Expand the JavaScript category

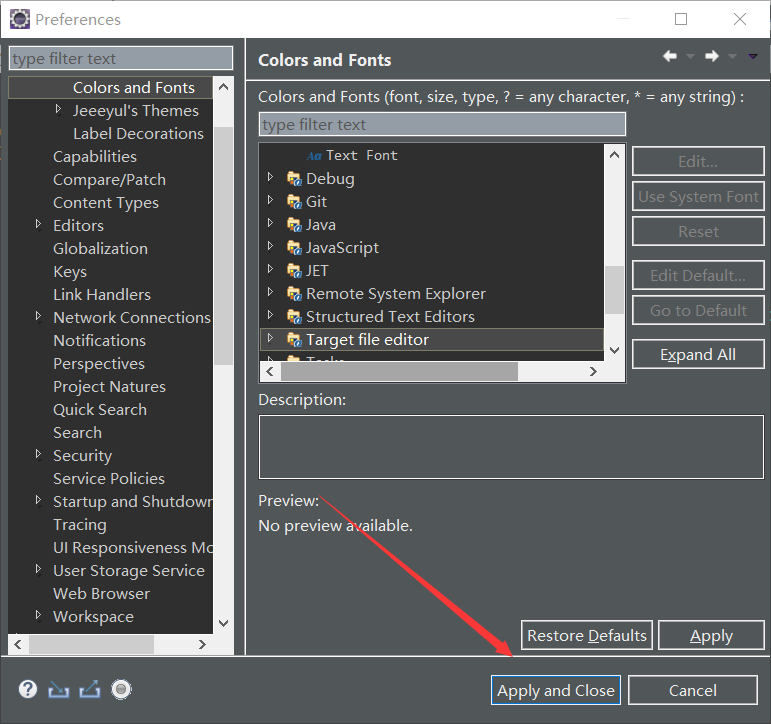click(270, 245)
